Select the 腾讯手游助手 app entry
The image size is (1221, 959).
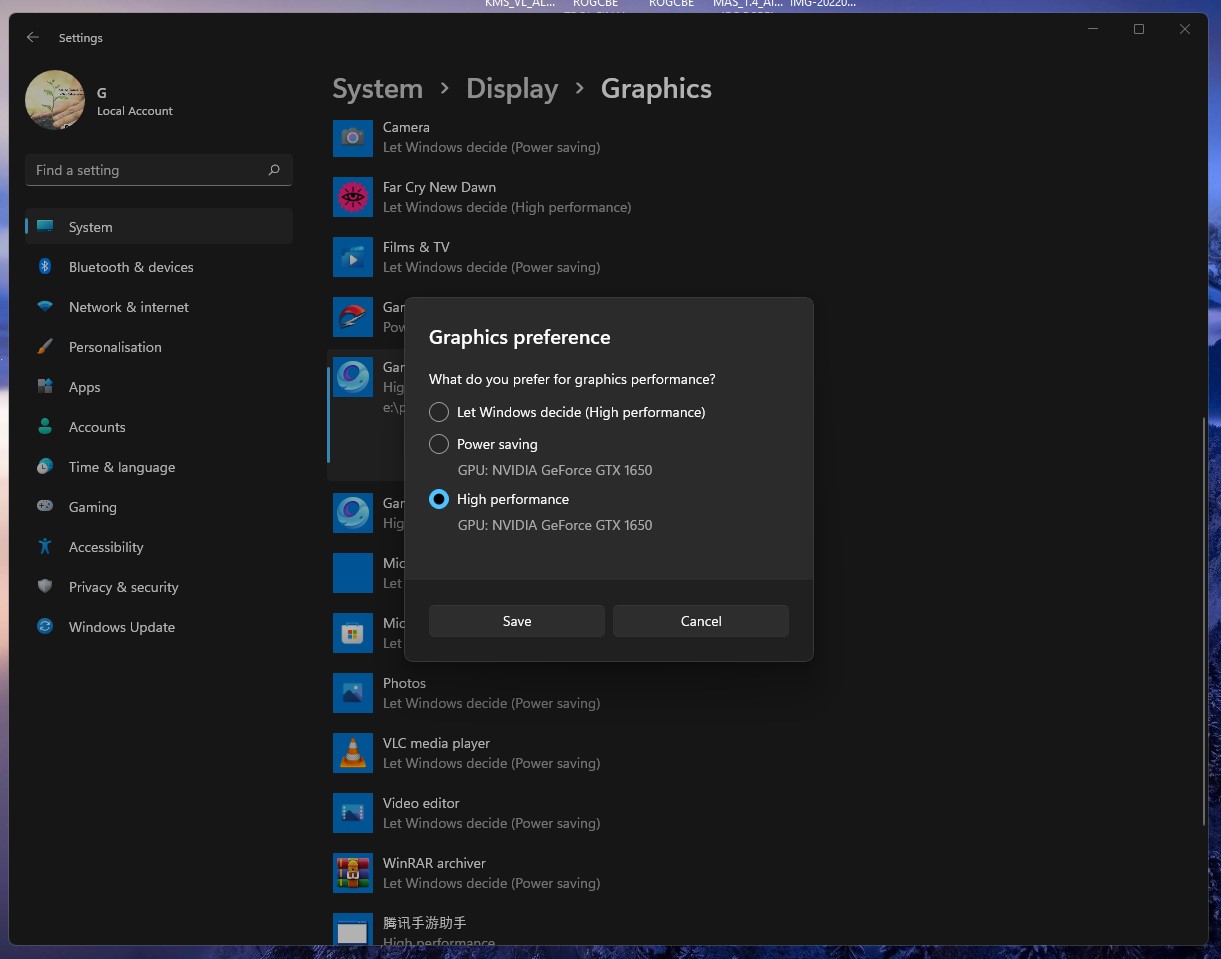[424, 923]
